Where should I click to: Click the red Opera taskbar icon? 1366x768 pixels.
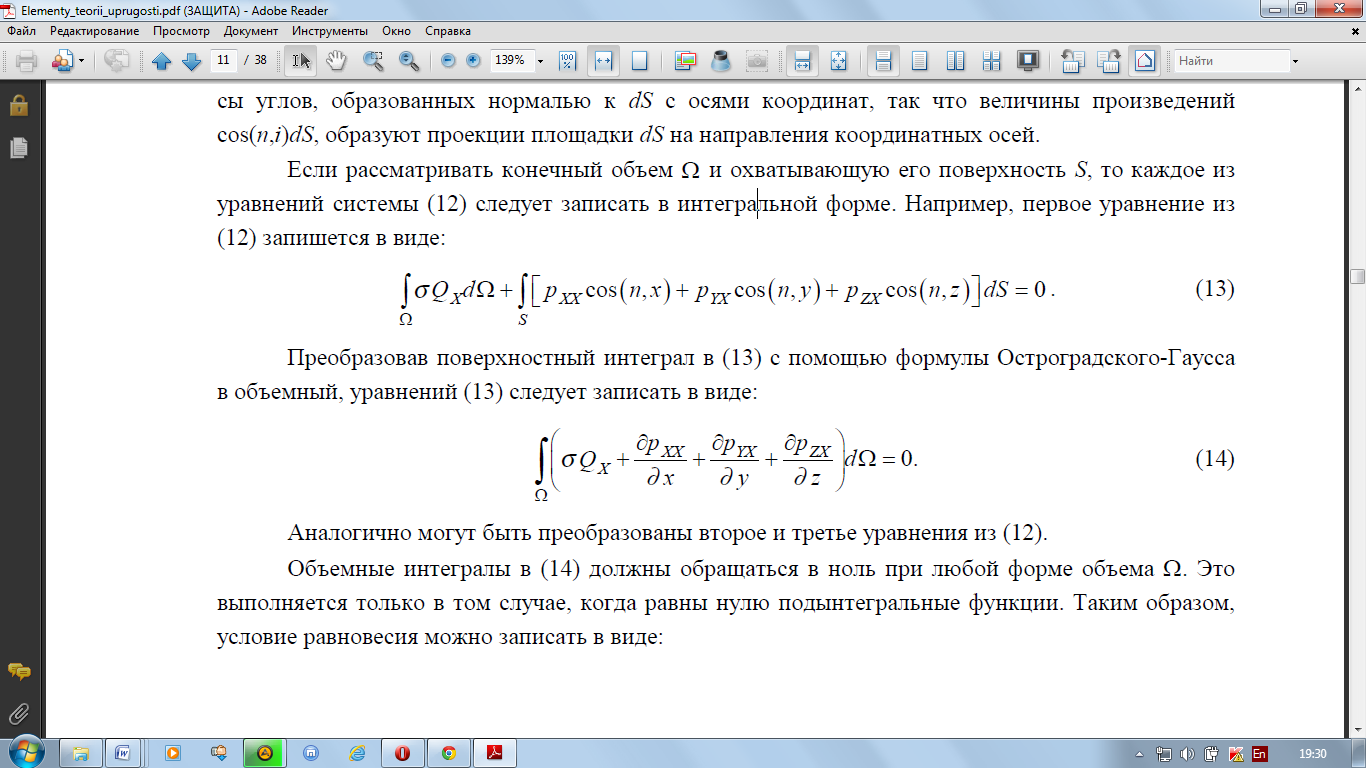[x=402, y=752]
